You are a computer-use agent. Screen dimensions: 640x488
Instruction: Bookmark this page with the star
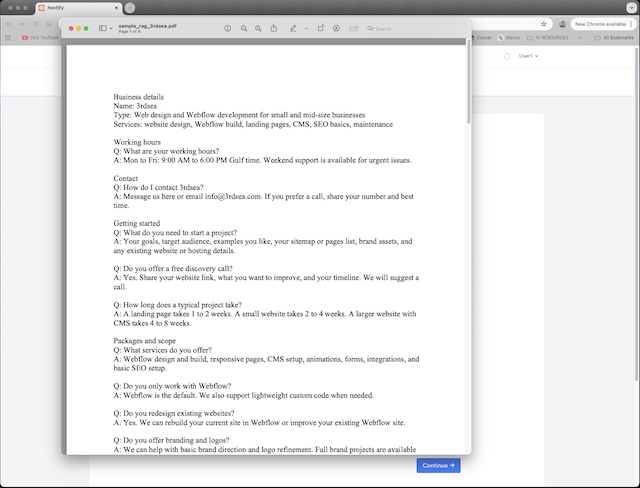click(x=544, y=24)
